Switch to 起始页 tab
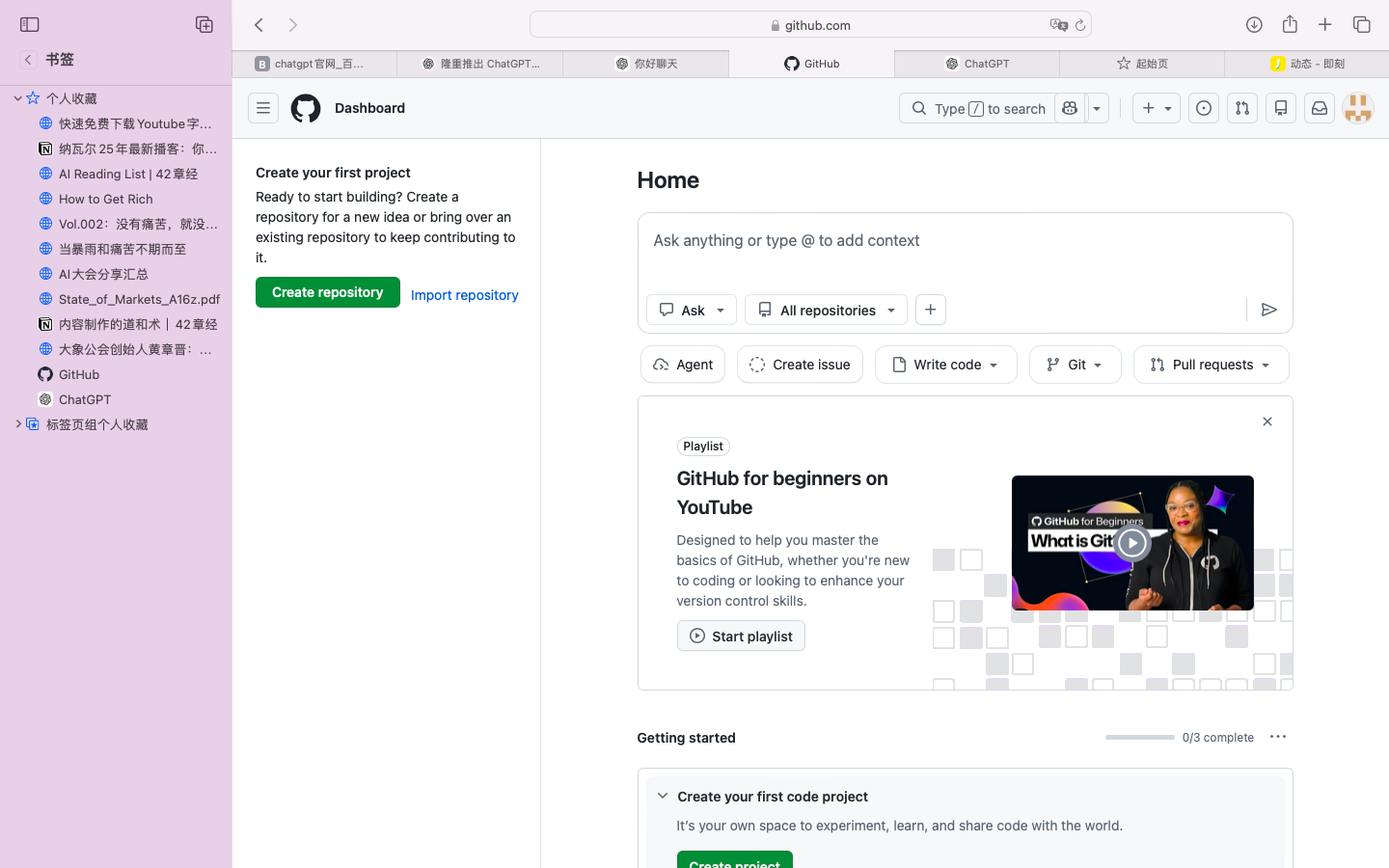The image size is (1389, 868). pyautogui.click(x=1142, y=64)
